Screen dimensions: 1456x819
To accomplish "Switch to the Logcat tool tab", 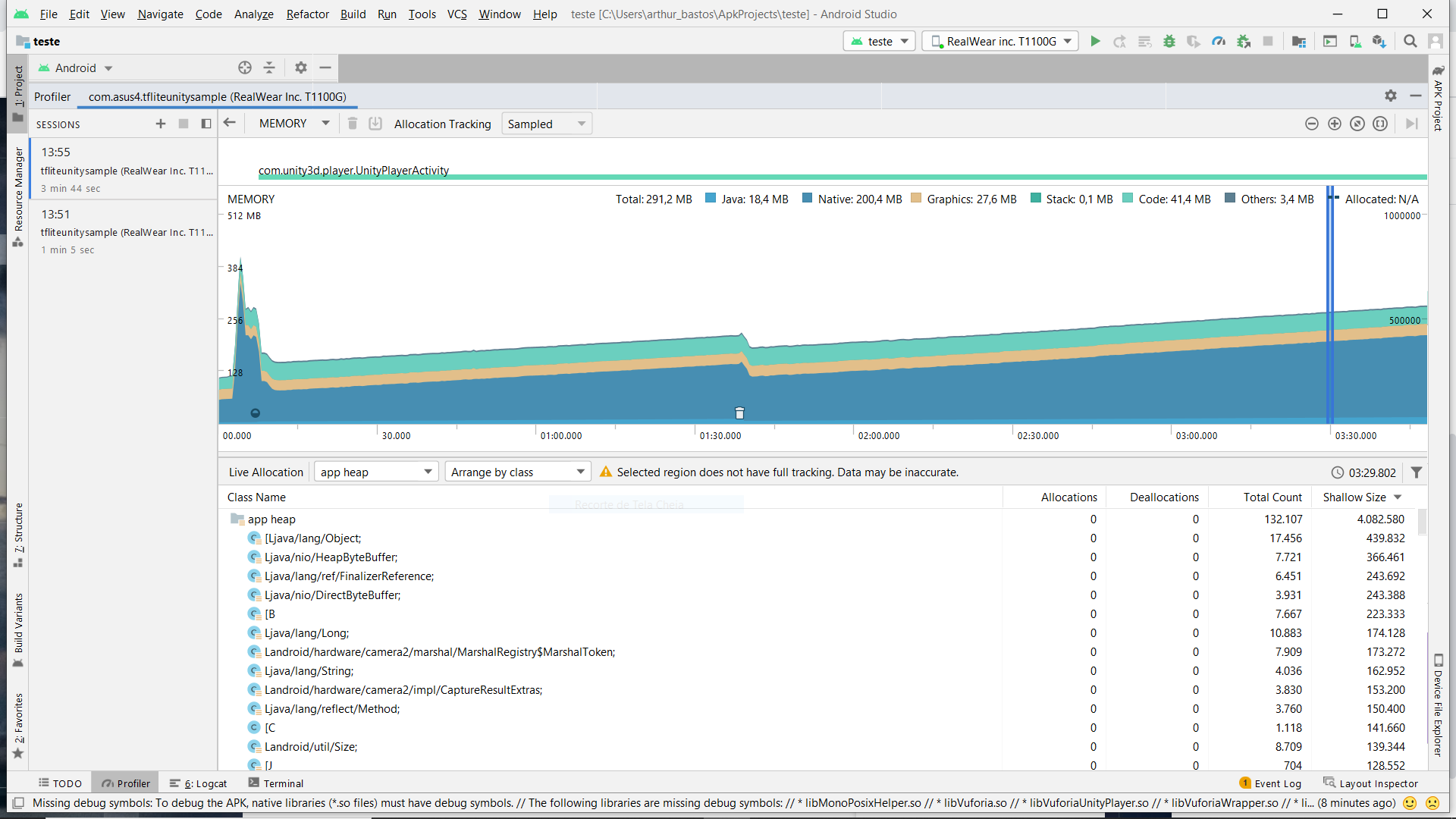I will [x=198, y=783].
